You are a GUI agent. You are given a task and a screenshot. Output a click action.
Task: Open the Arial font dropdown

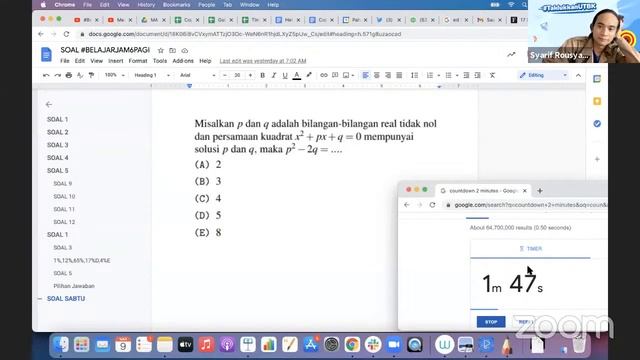198,76
